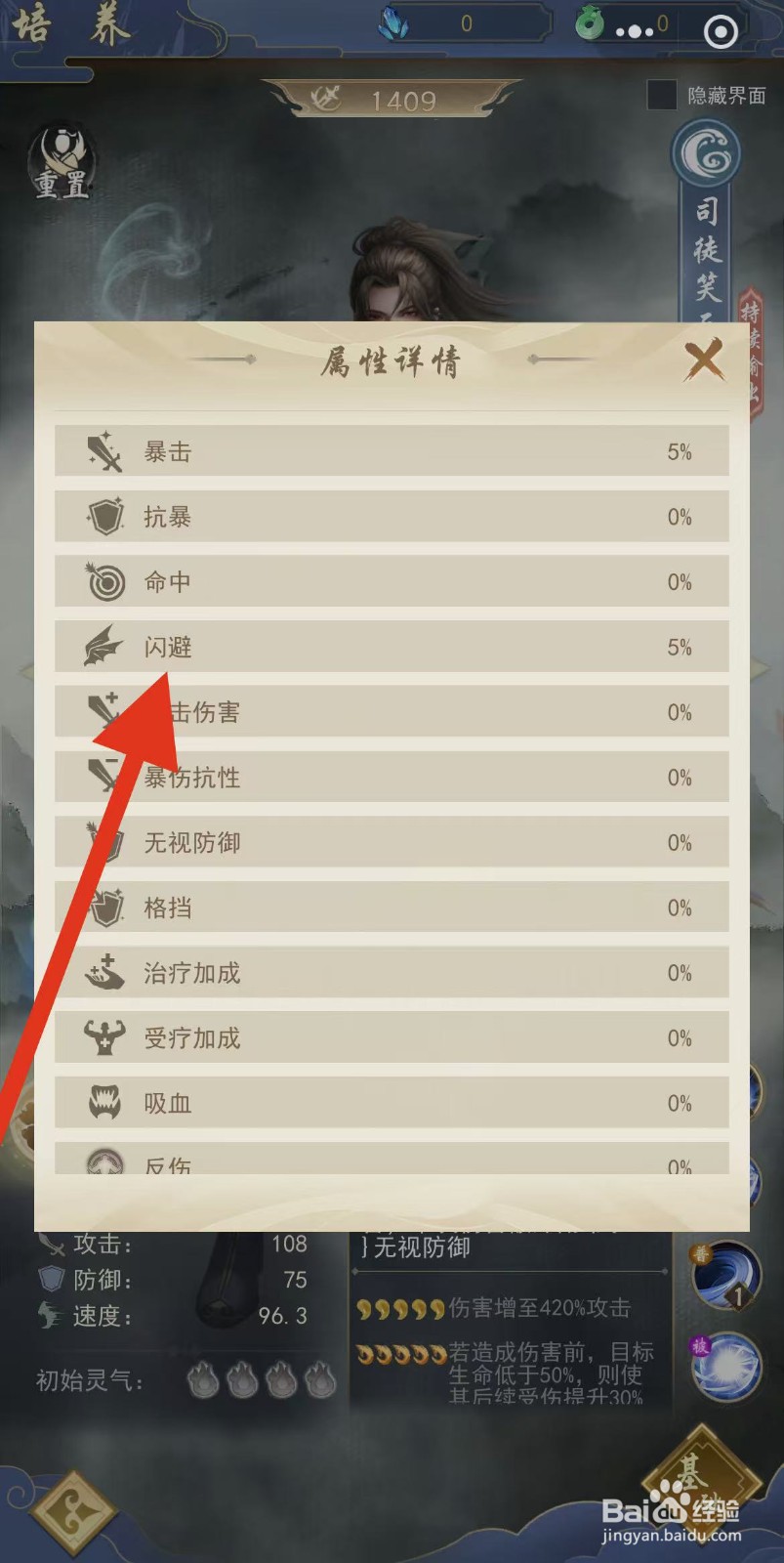The height and width of the screenshot is (1563, 784).
Task: Click the 无视防御 ignore defense row
Action: tap(392, 842)
